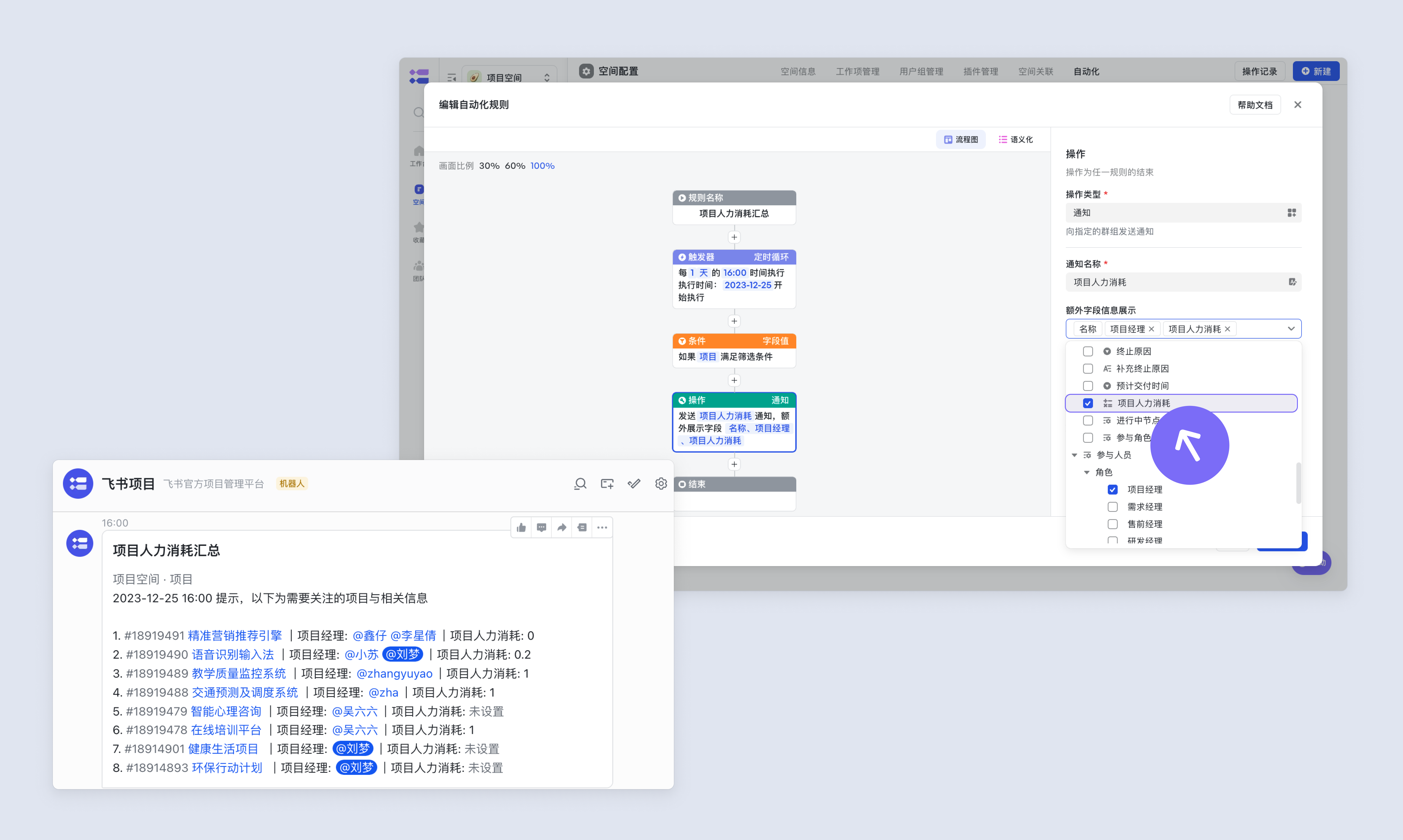
Task: Set canvas zoom to 100%
Action: (542, 166)
